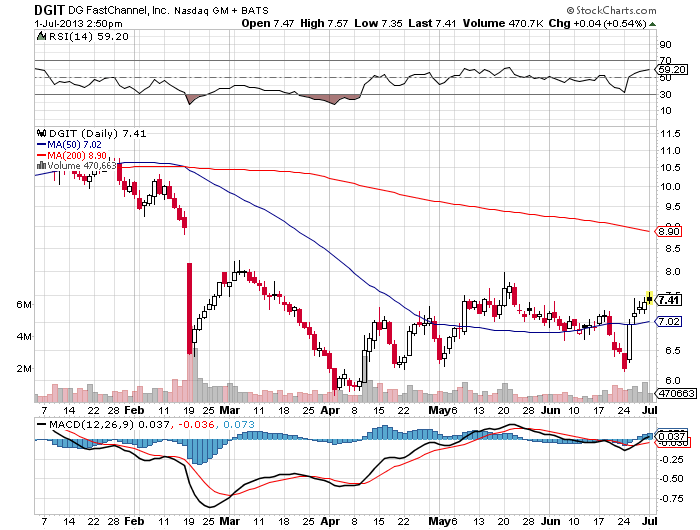Click the 8.0 price axis label
The height and width of the screenshot is (530, 700).
coord(673,271)
